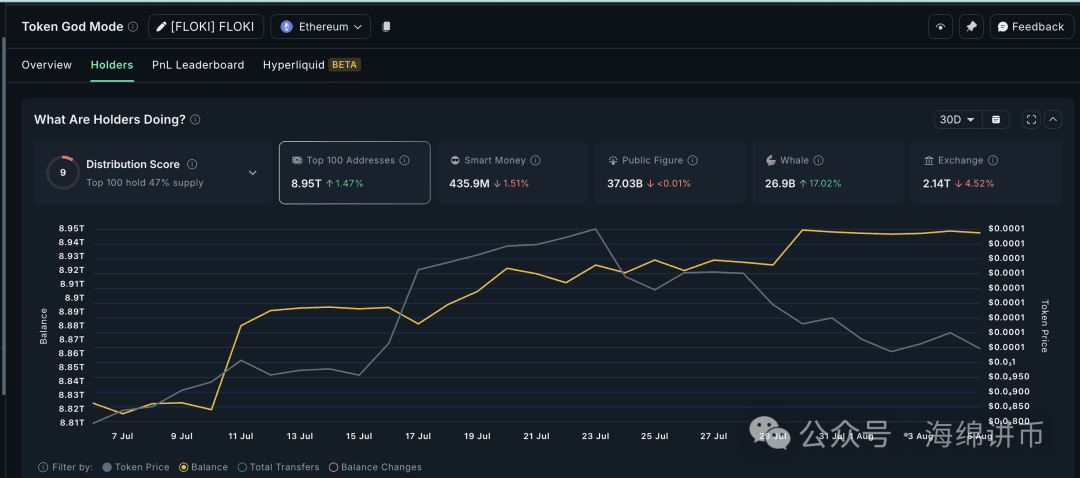Click the Top 100 Addresses info icon
This screenshot has height=478, width=1080.
pyautogui.click(x=404, y=160)
